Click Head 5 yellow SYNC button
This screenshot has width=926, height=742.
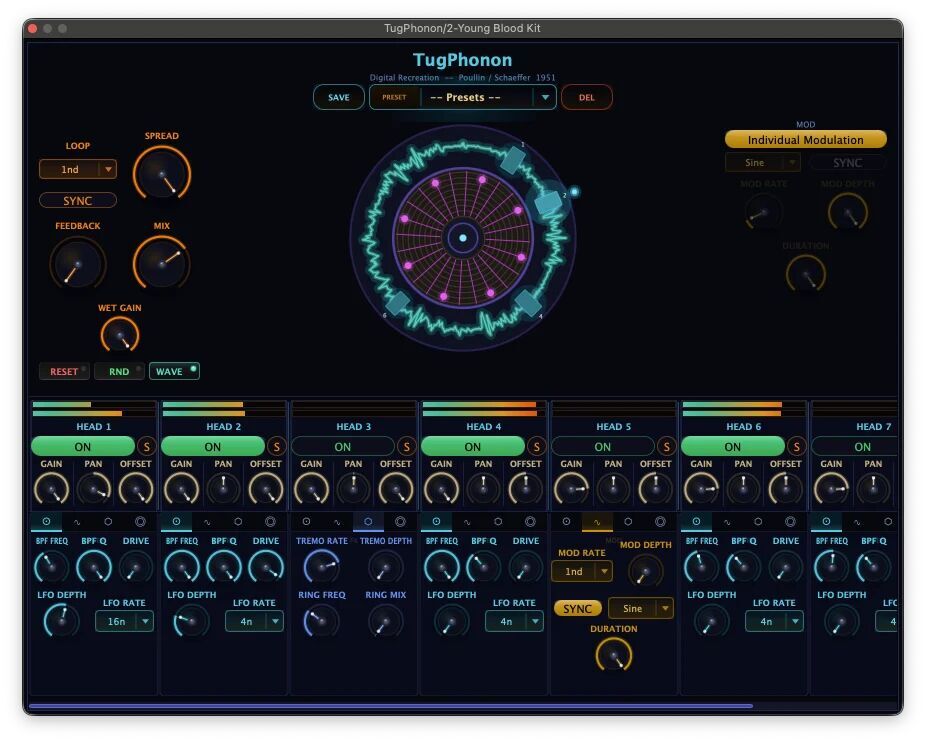(578, 608)
